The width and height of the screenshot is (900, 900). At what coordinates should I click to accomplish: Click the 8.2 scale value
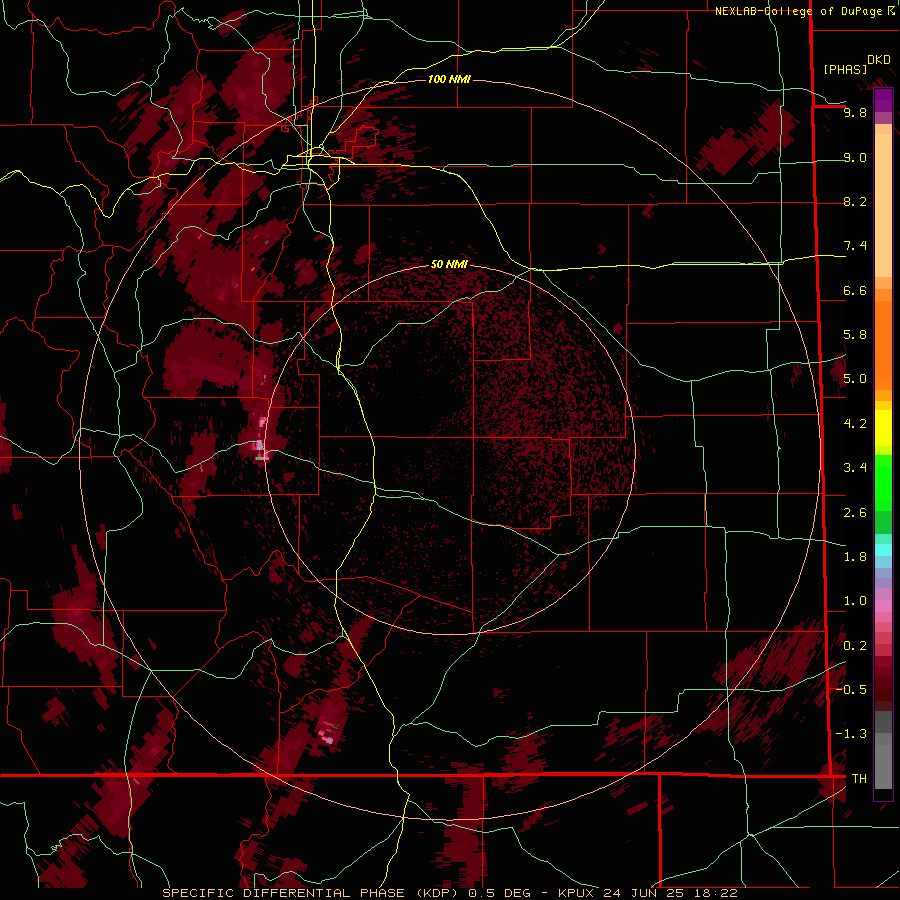pos(855,201)
